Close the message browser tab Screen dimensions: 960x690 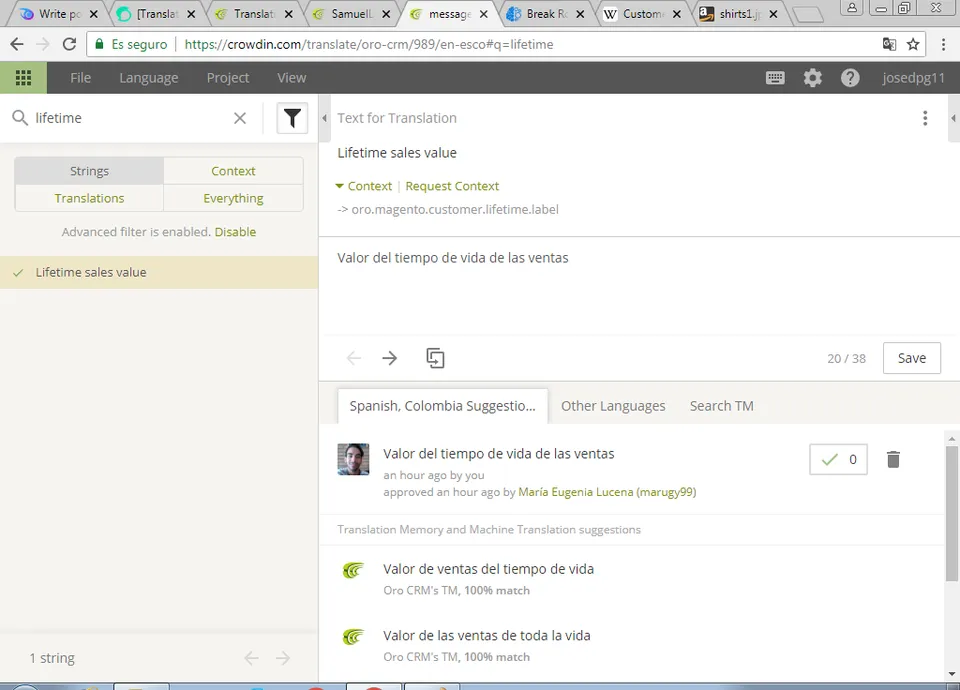pos(484,14)
